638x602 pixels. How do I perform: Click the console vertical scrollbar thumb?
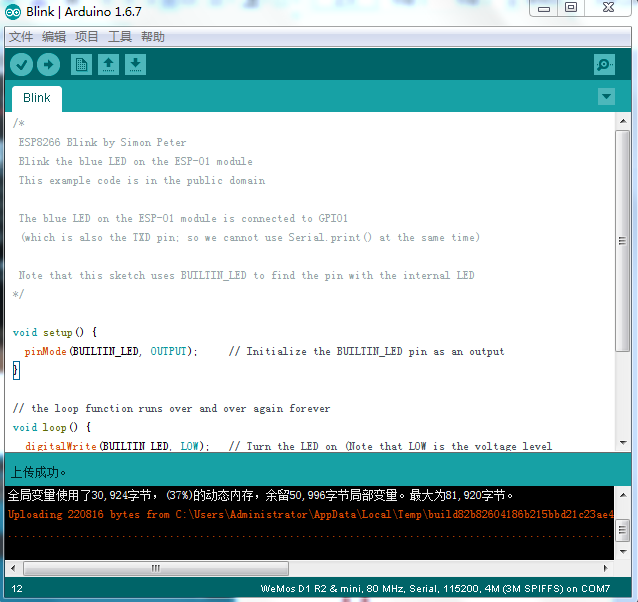(623, 530)
